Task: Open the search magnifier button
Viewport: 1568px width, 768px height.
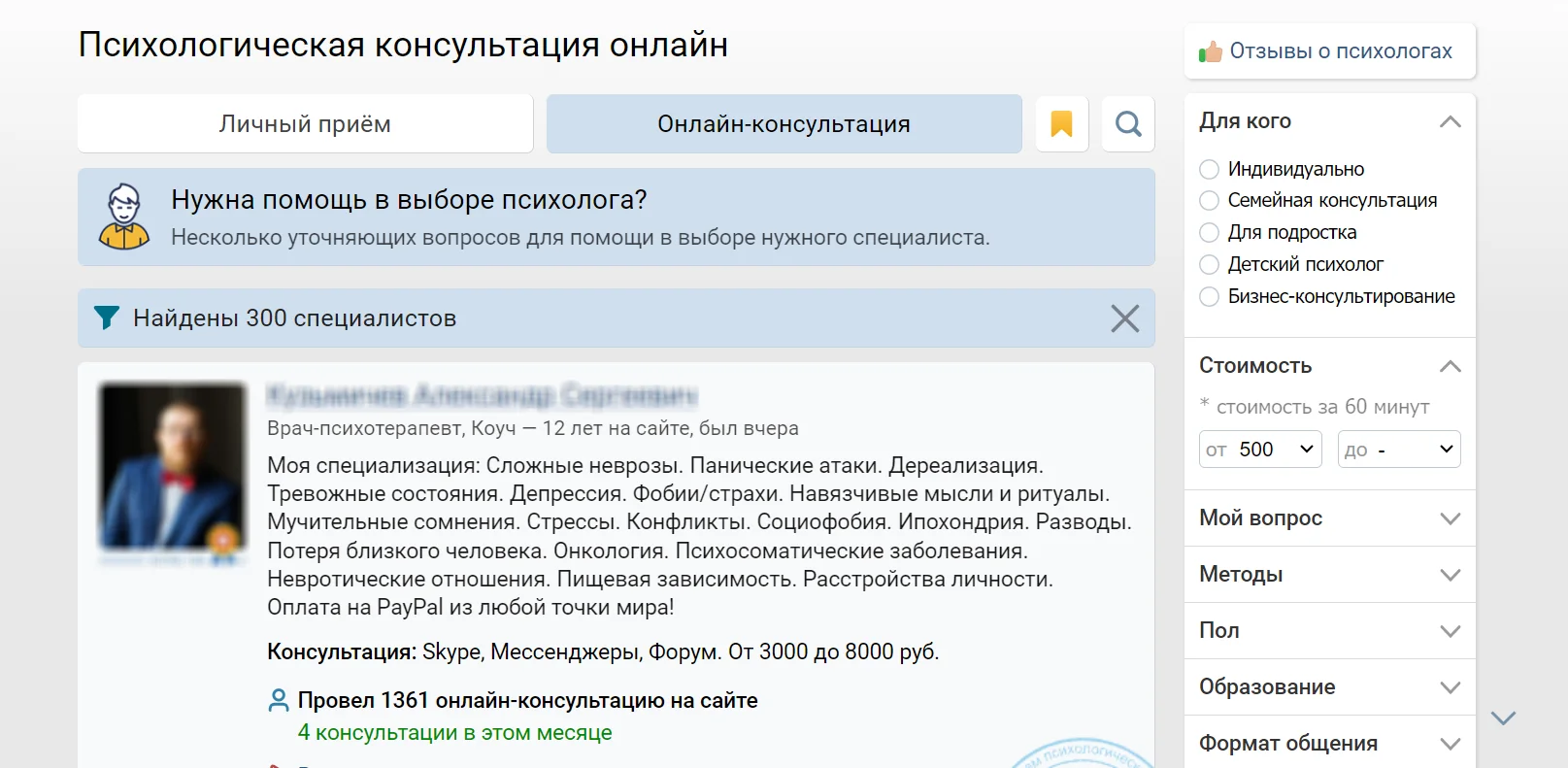Action: tap(1128, 124)
